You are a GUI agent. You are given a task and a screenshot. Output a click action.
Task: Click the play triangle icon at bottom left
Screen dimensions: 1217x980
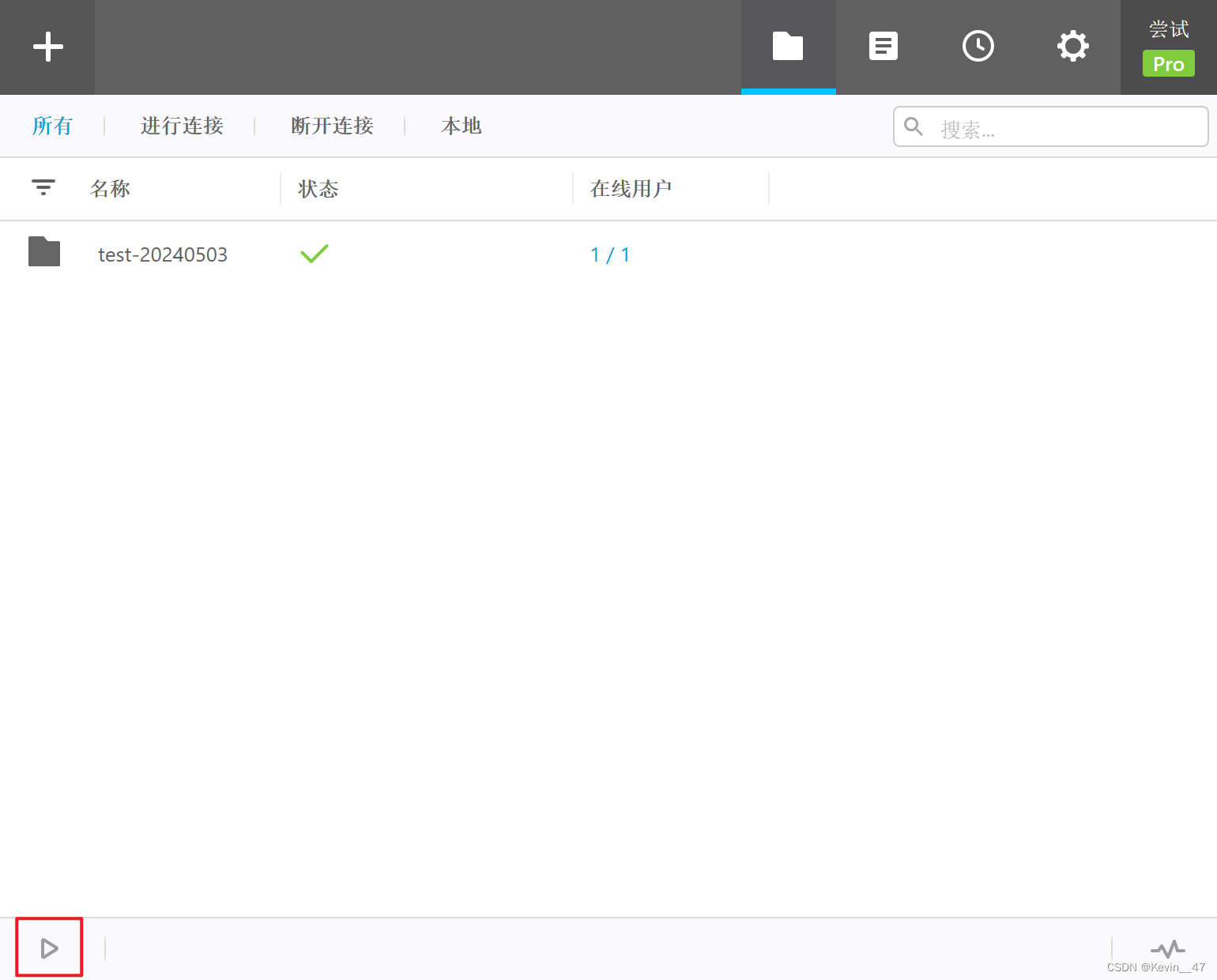tap(49, 948)
